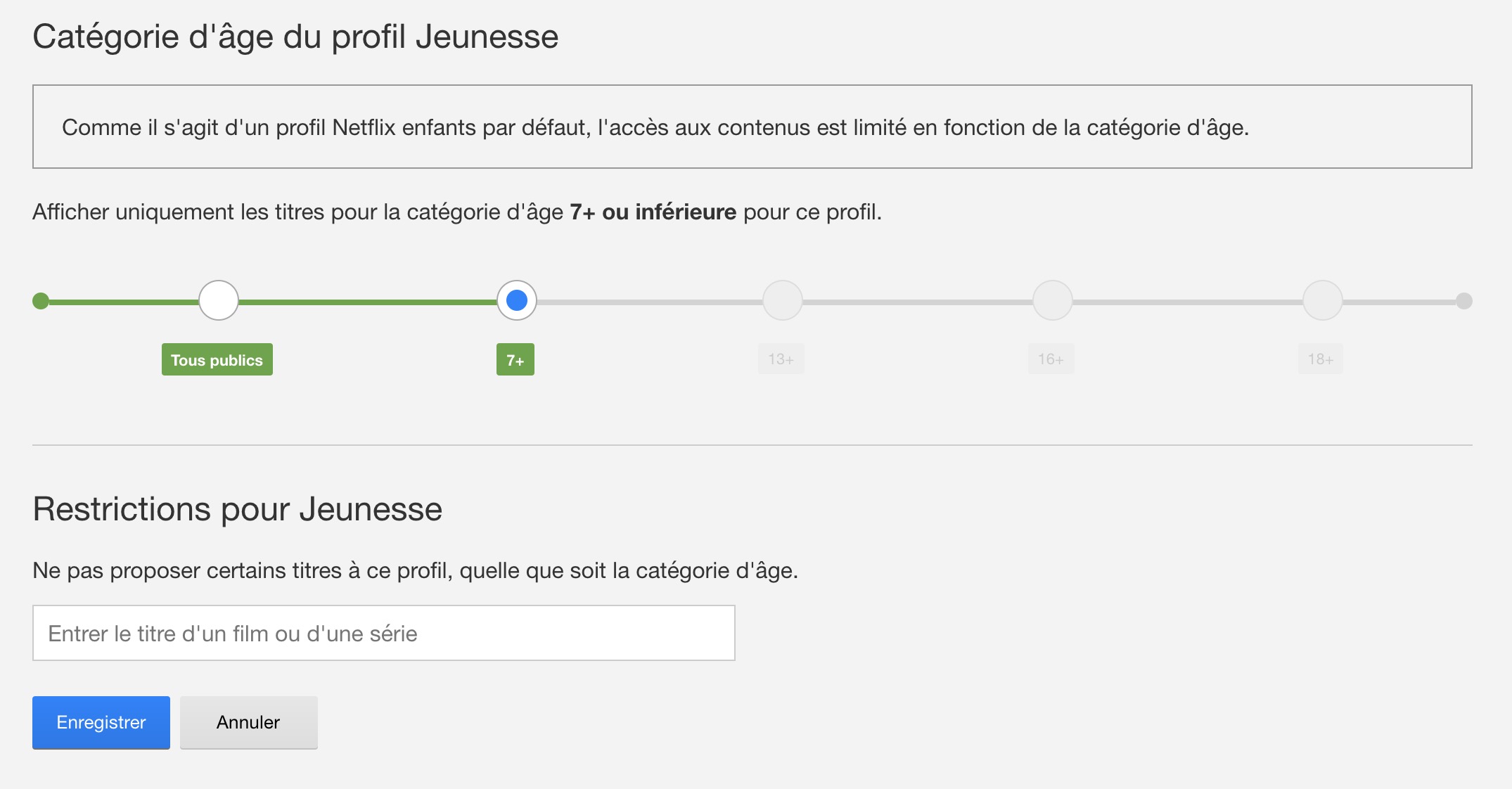1512x789 pixels.
Task: Click the greyed 13+ label badge
Action: coord(781,359)
